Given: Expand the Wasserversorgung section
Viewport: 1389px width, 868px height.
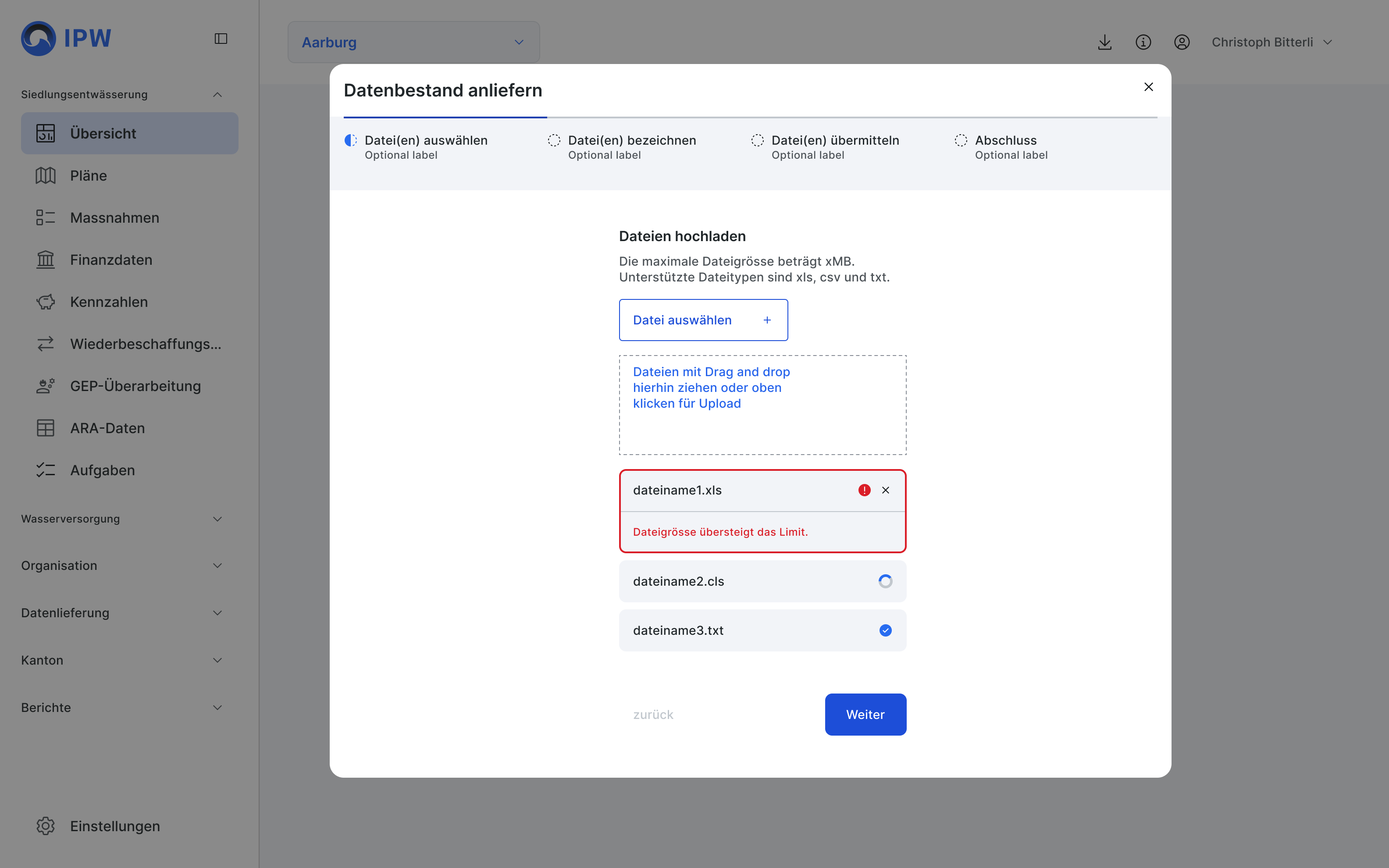Looking at the screenshot, I should click(x=122, y=519).
